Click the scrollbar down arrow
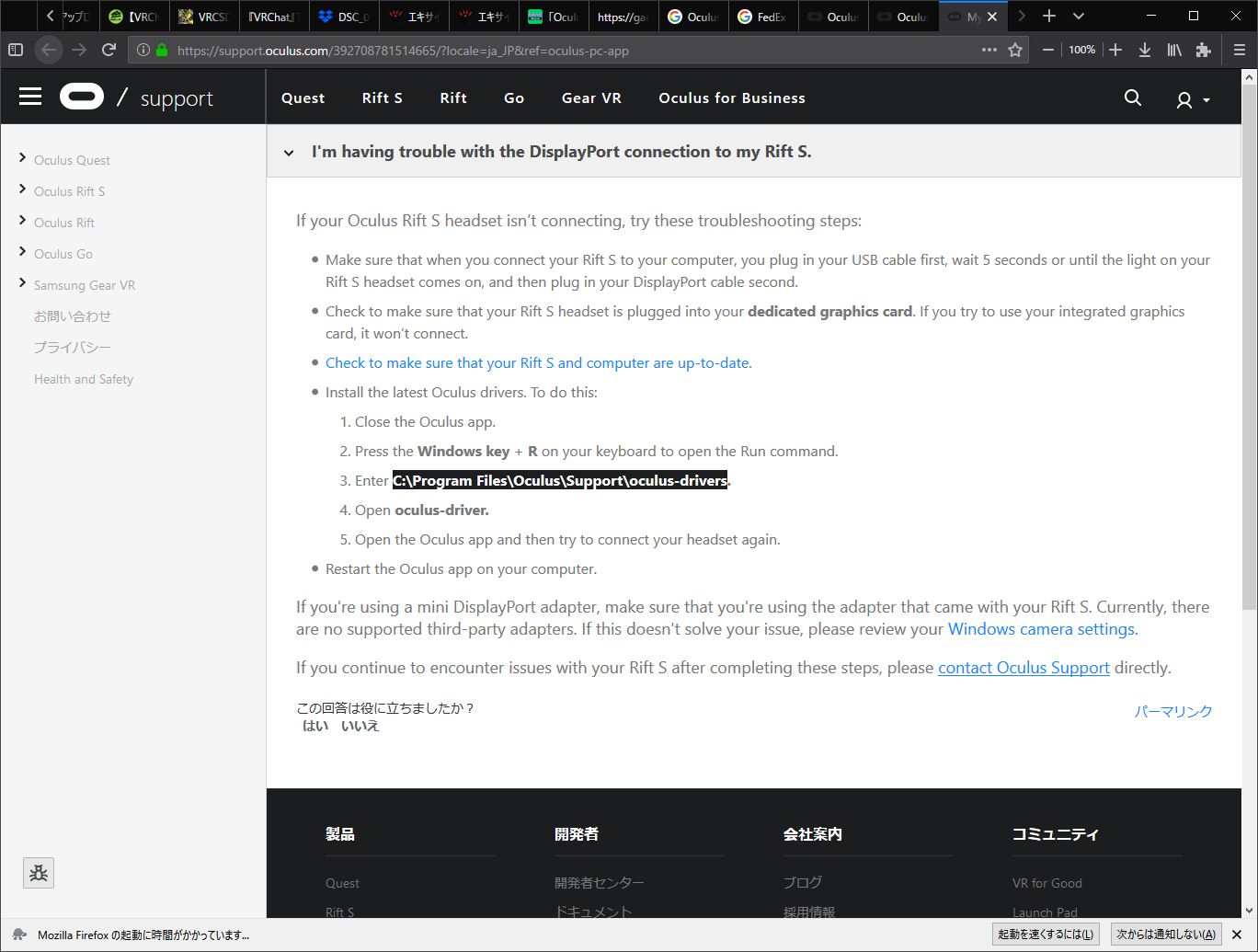The image size is (1258, 952). (x=1249, y=910)
